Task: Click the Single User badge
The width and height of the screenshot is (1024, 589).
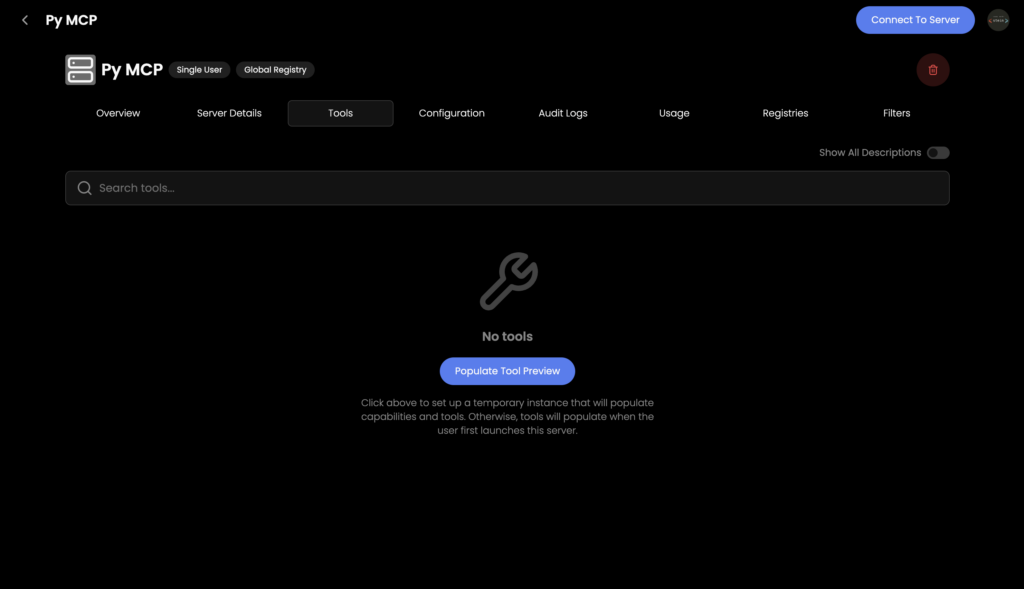Action: [x=199, y=70]
